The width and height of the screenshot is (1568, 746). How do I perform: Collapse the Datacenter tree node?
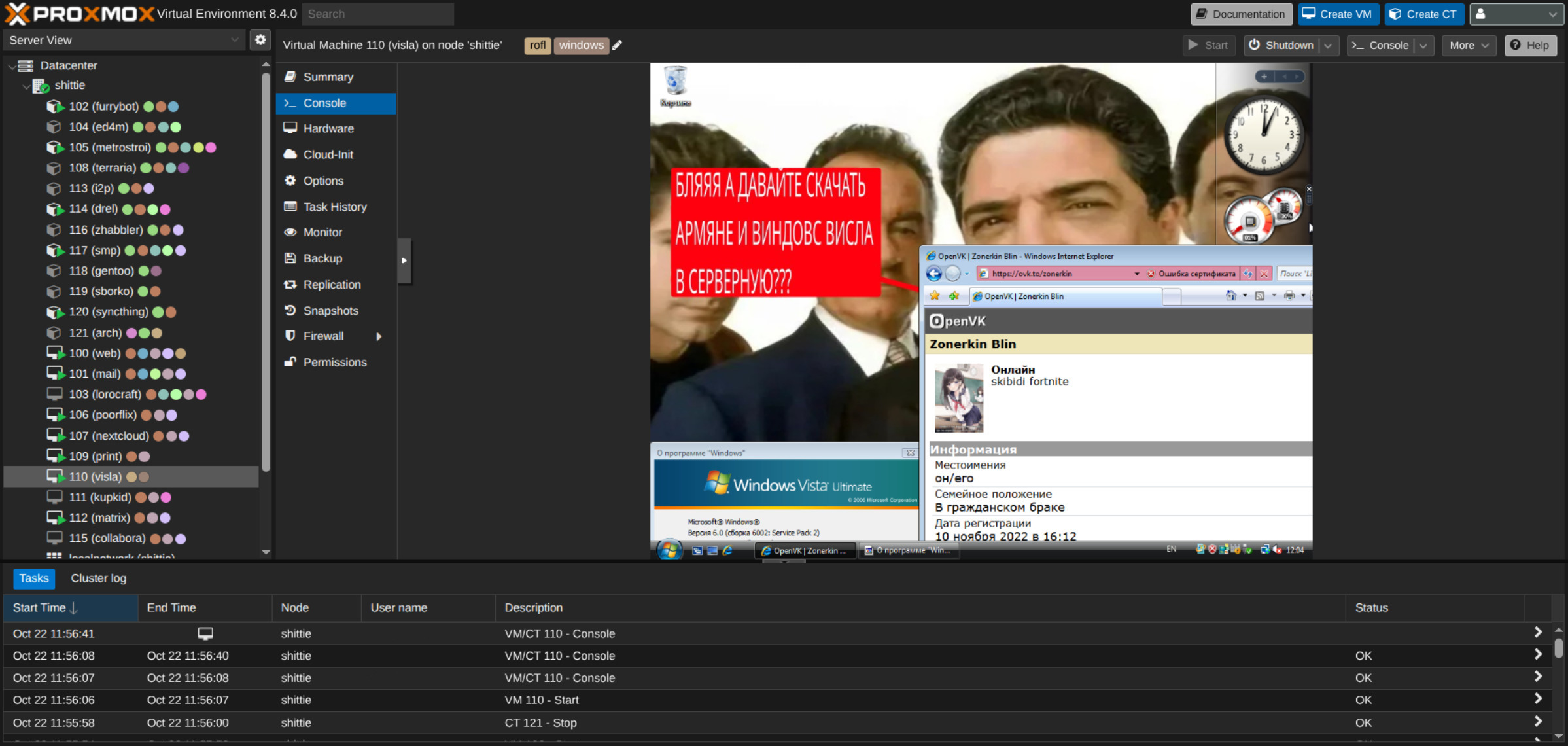click(x=12, y=65)
